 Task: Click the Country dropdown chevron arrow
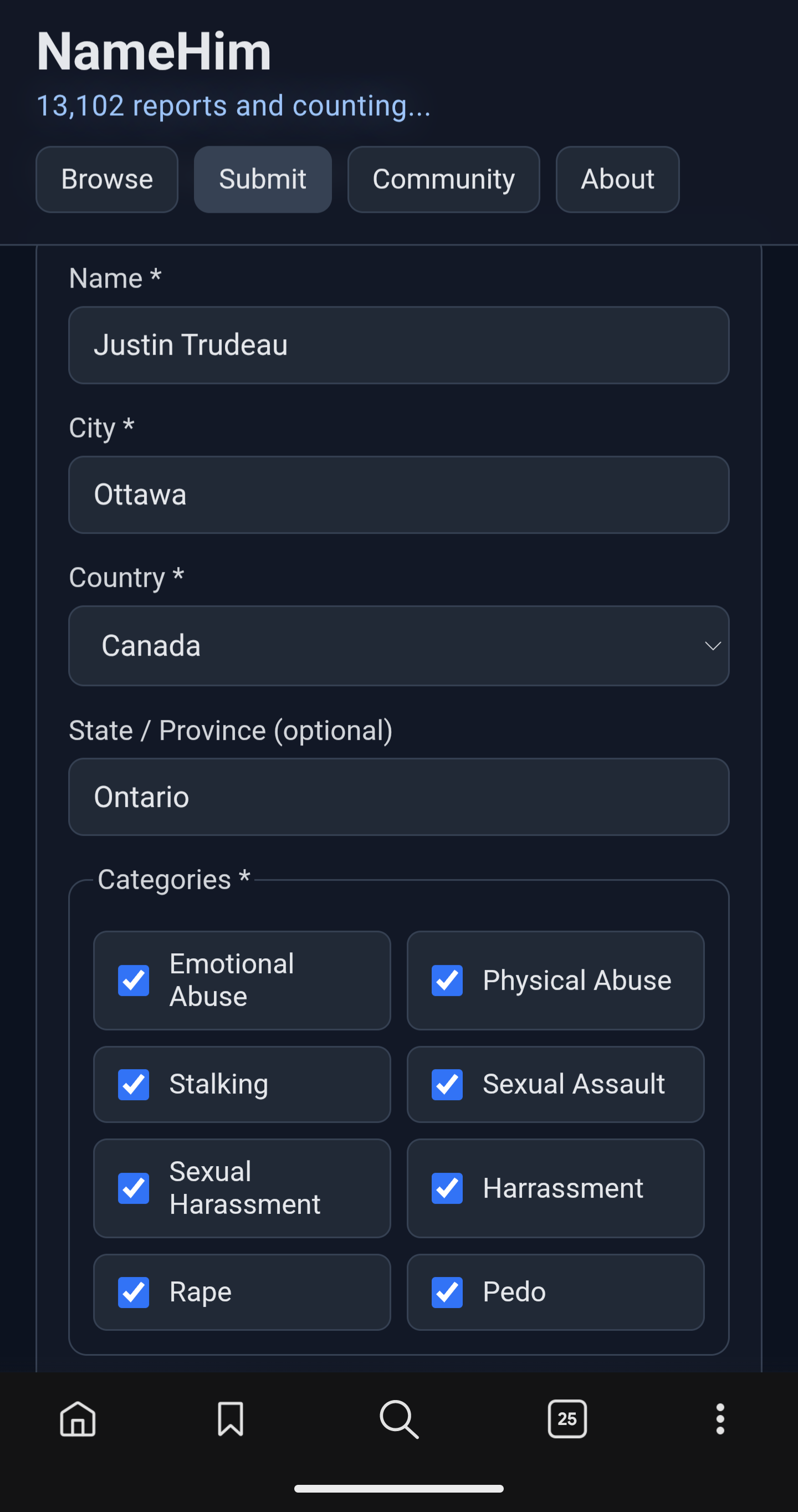712,646
